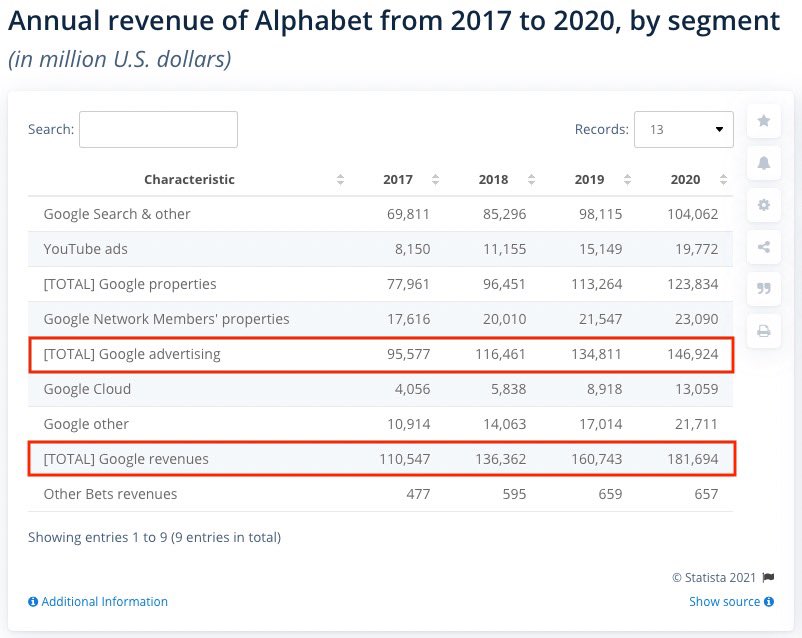Click the share icon
The height and width of the screenshot is (638, 802).
(764, 247)
